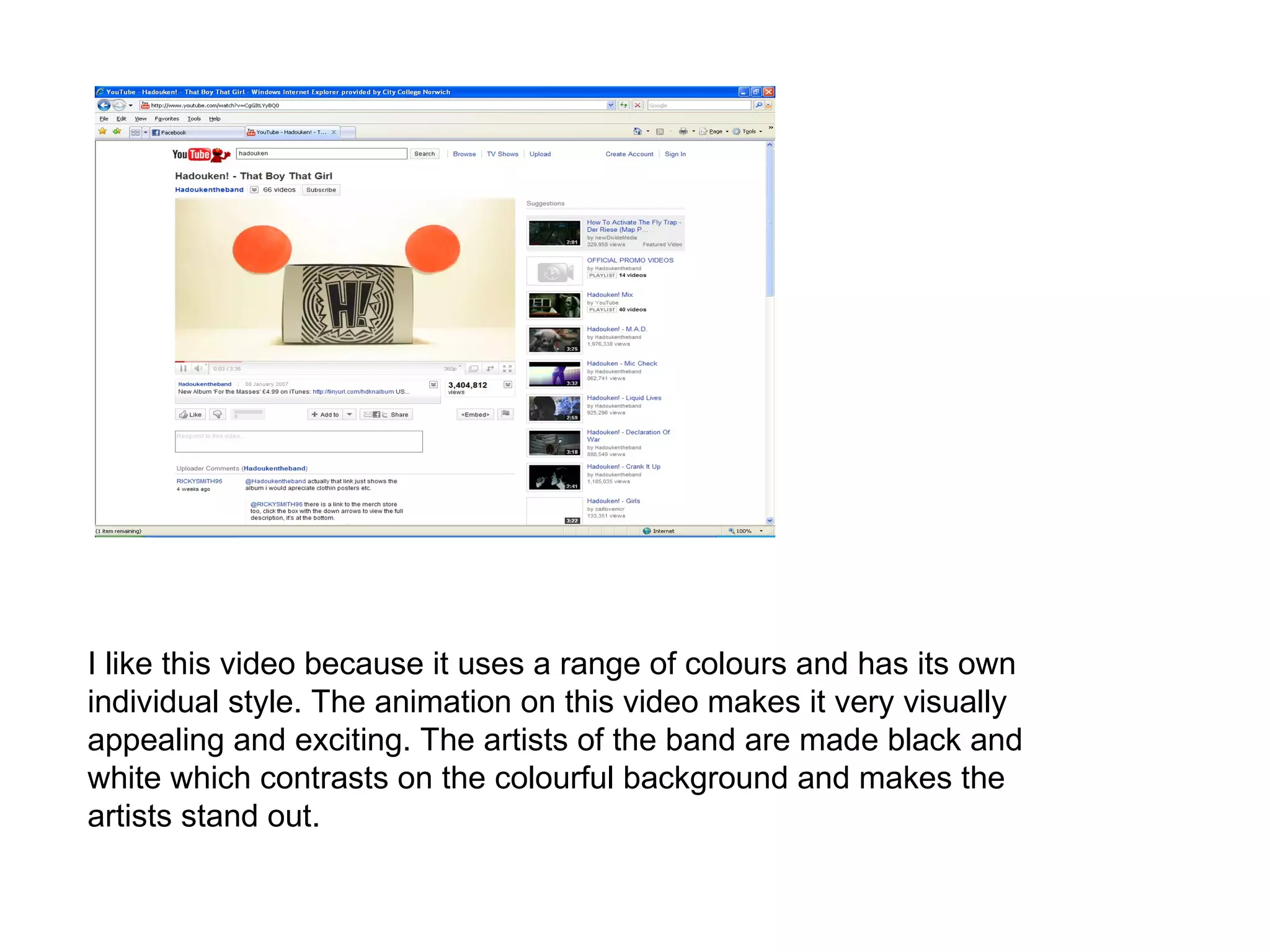Click the Home icon in command bar
Image resolution: width=1270 pixels, height=952 pixels.
point(637,131)
